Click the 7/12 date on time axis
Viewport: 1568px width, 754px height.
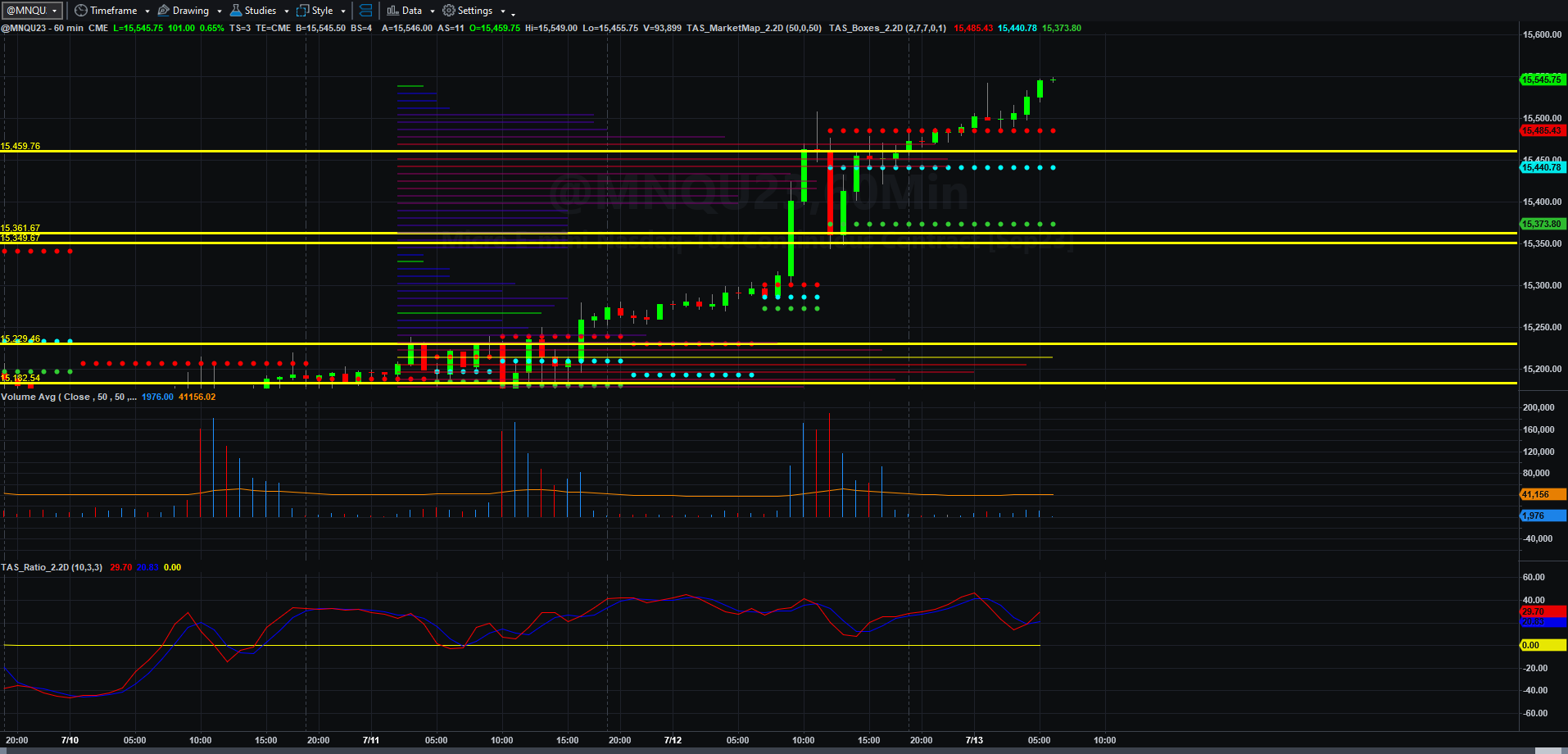click(673, 740)
